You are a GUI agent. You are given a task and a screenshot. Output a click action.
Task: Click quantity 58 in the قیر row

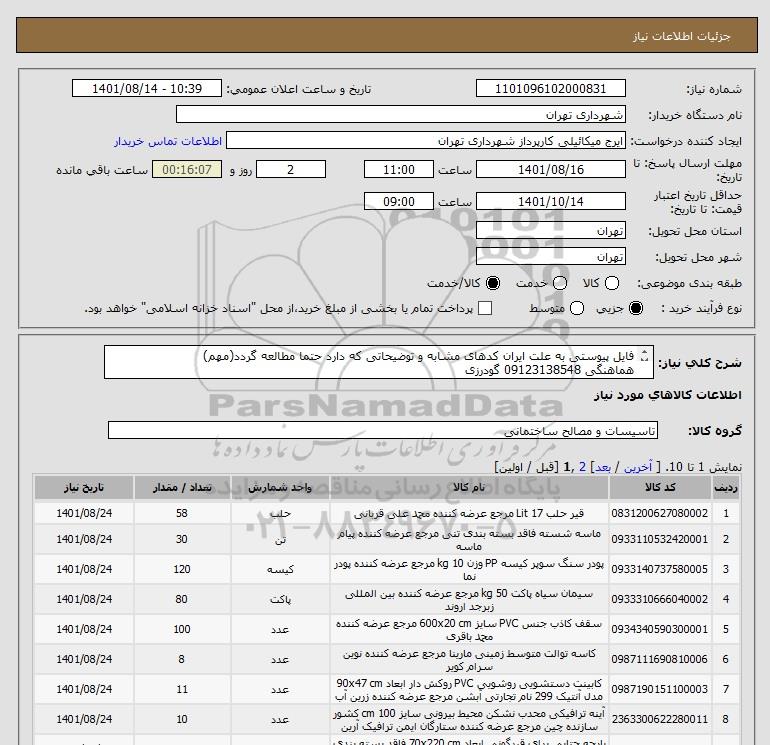tap(182, 513)
